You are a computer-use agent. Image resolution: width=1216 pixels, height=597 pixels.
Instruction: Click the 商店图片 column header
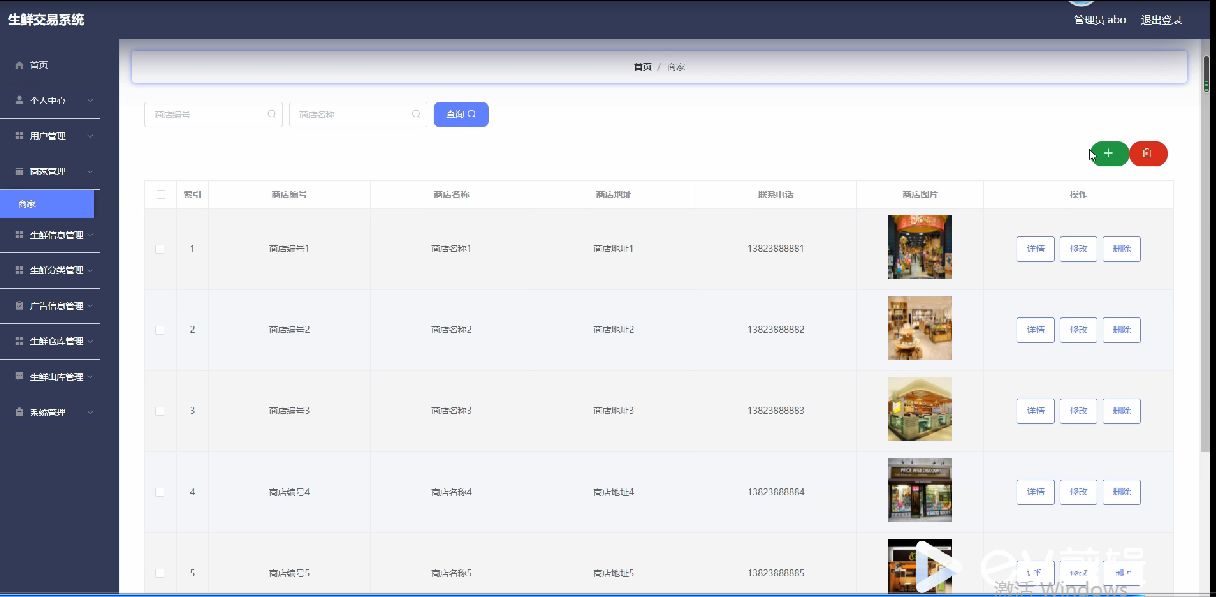[x=920, y=194]
